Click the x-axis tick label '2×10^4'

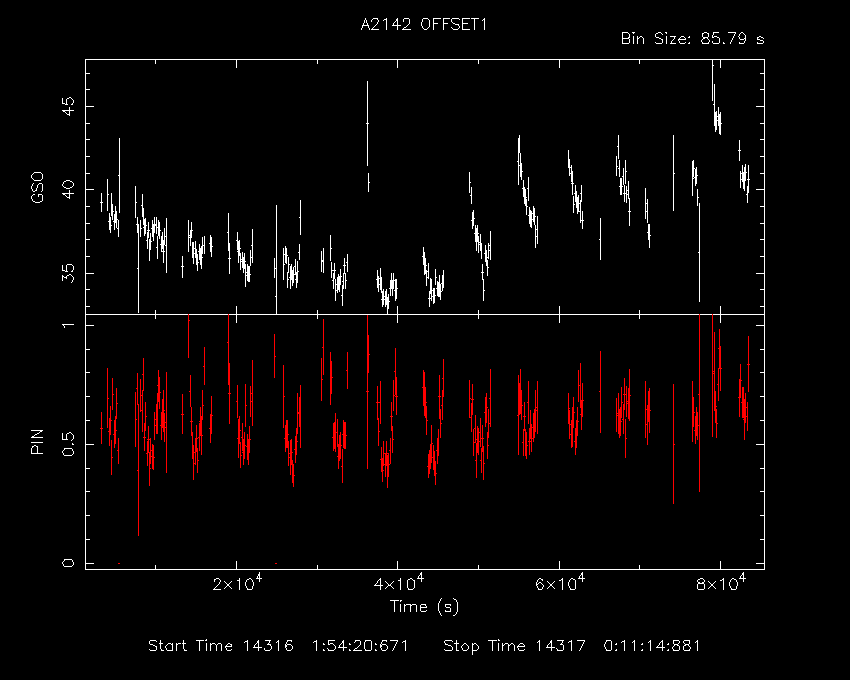(x=237, y=583)
